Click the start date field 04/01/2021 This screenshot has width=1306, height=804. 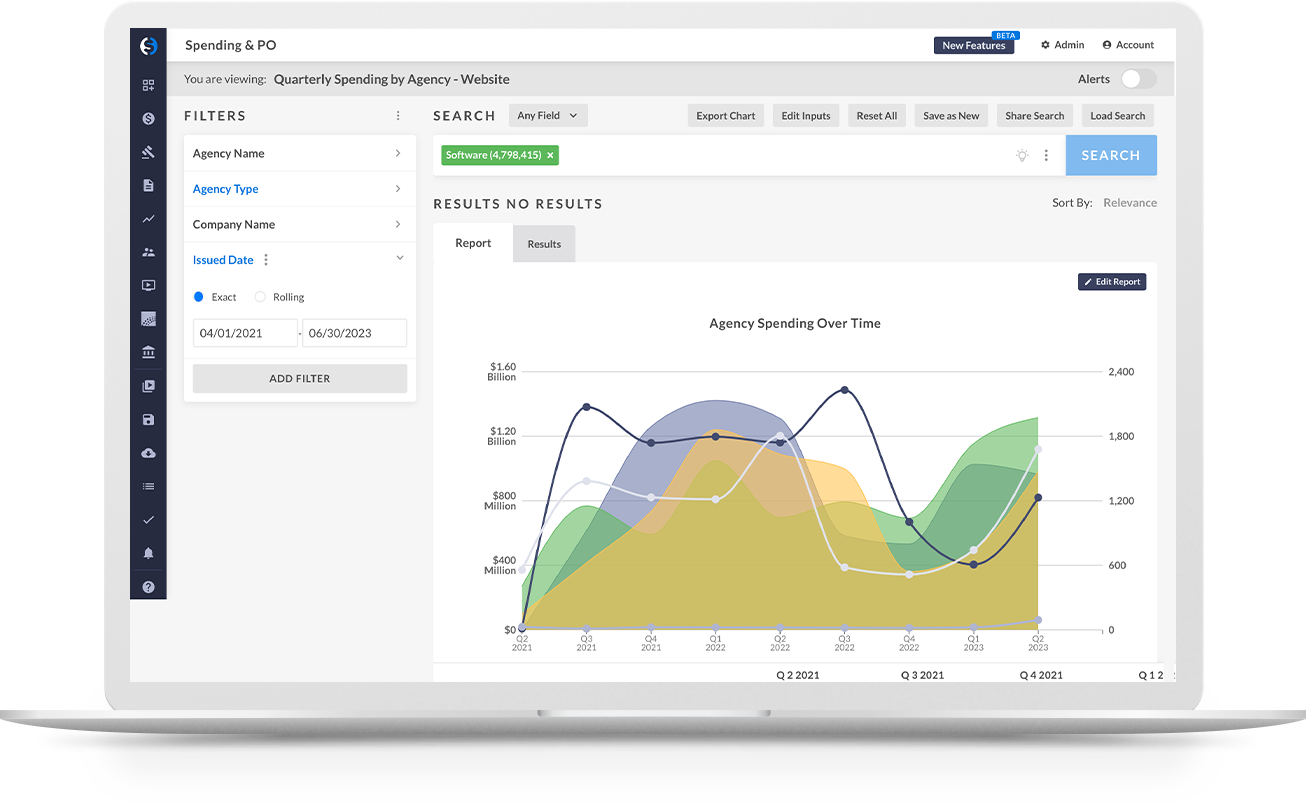(245, 333)
